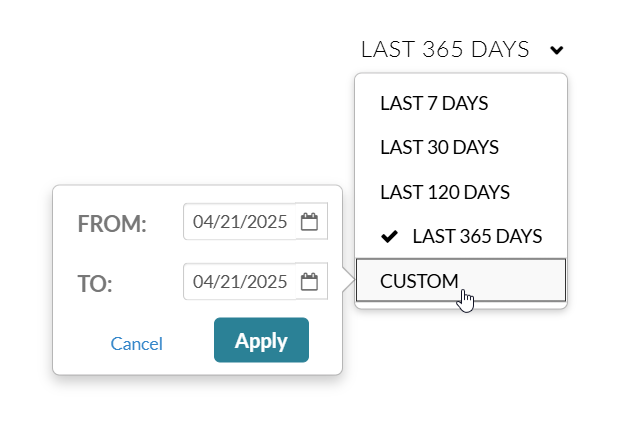Click the TO date input field
This screenshot has height=422, width=637.
(x=240, y=282)
